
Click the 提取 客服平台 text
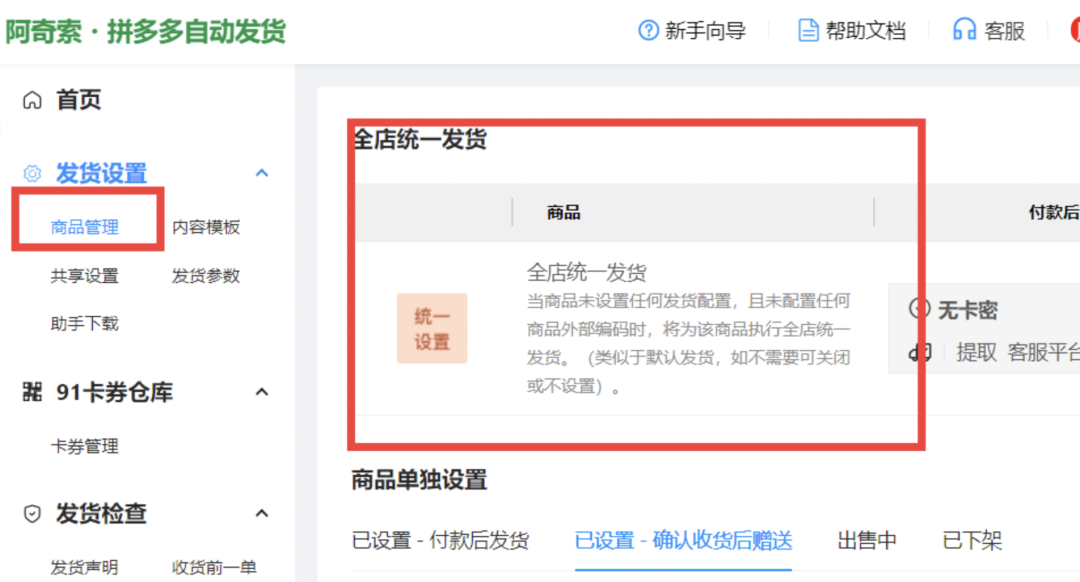tap(1018, 353)
